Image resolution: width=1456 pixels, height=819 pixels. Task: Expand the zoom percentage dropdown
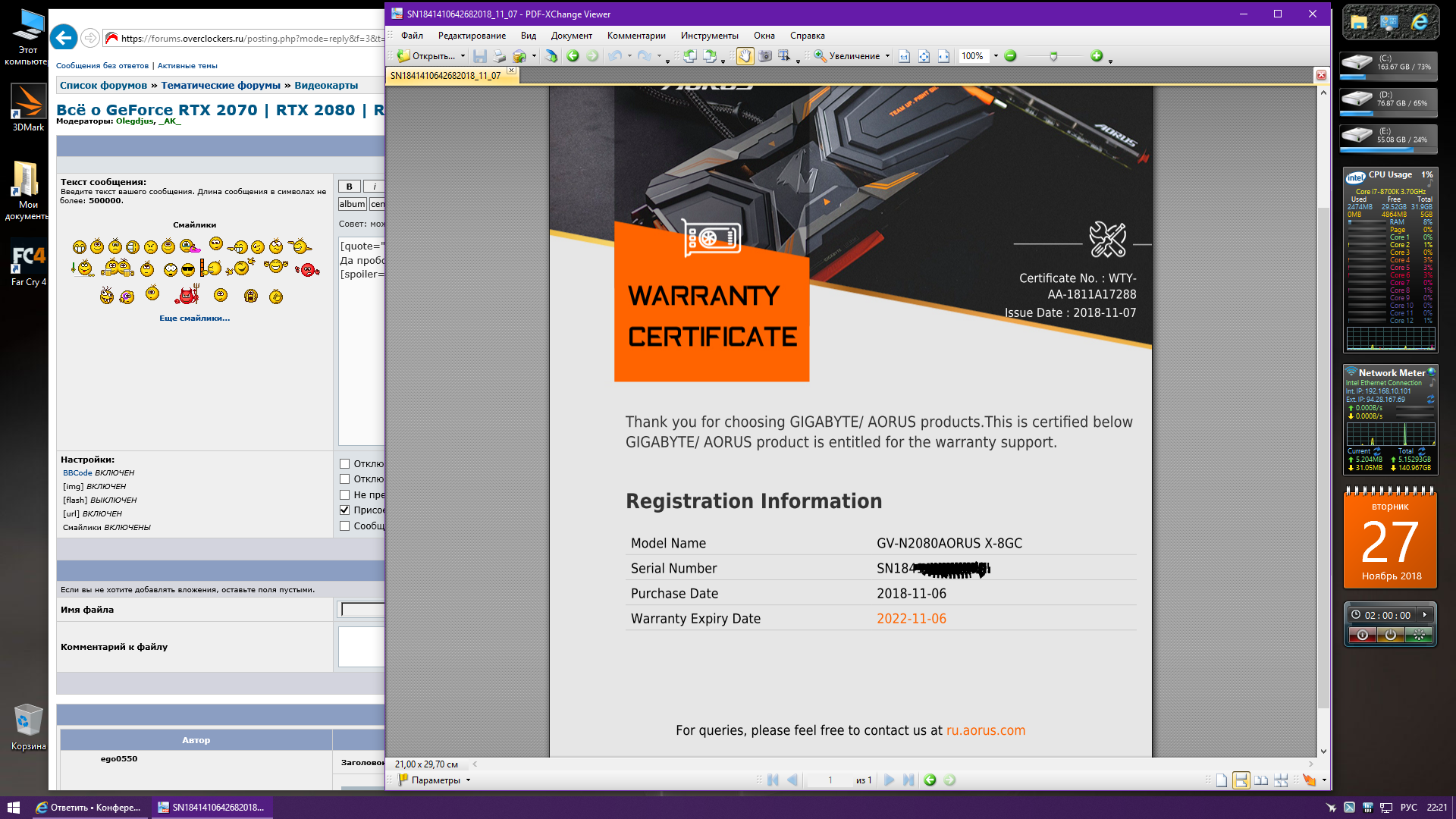(996, 56)
